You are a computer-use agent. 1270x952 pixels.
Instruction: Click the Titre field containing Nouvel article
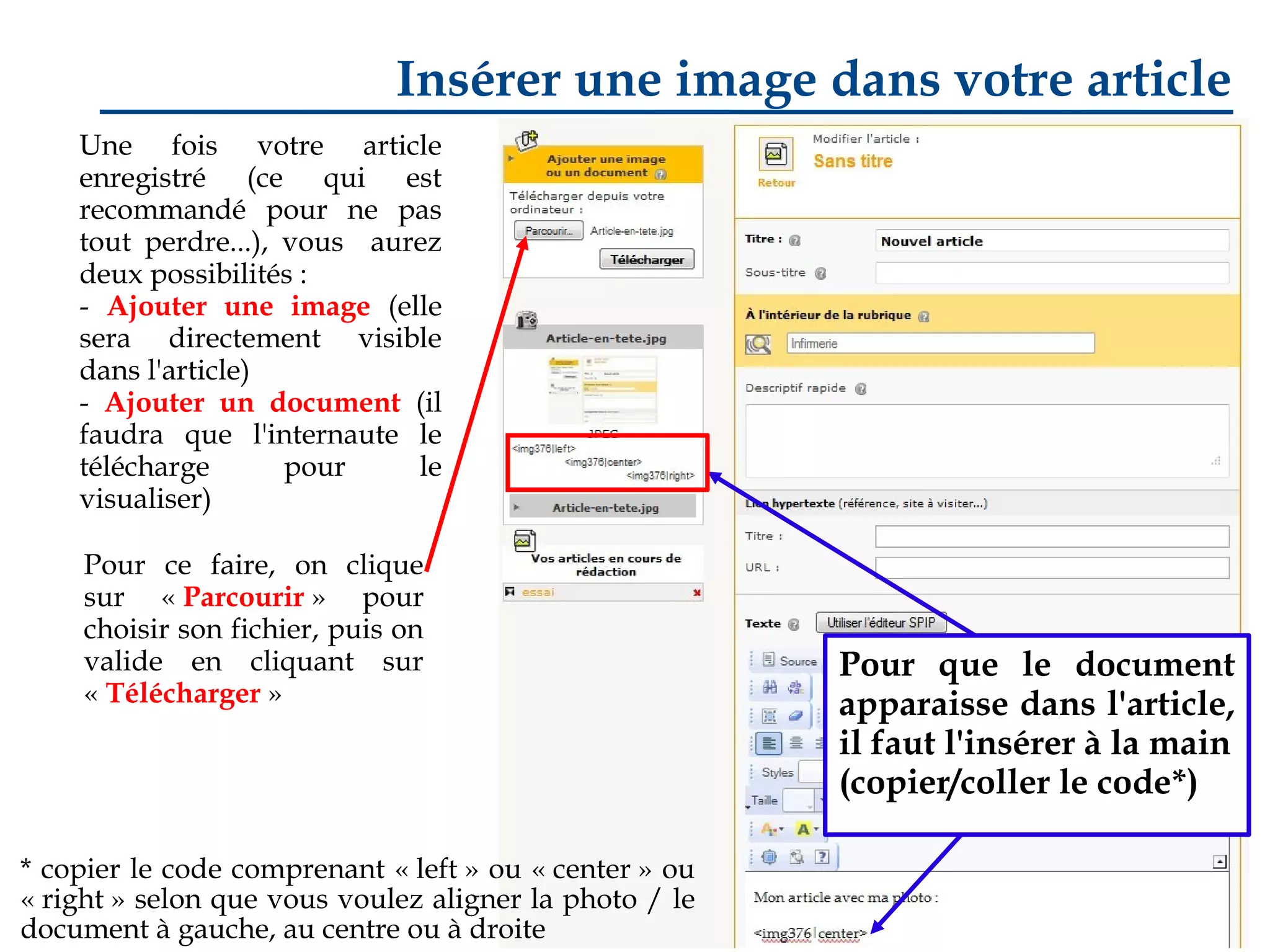[1052, 241]
